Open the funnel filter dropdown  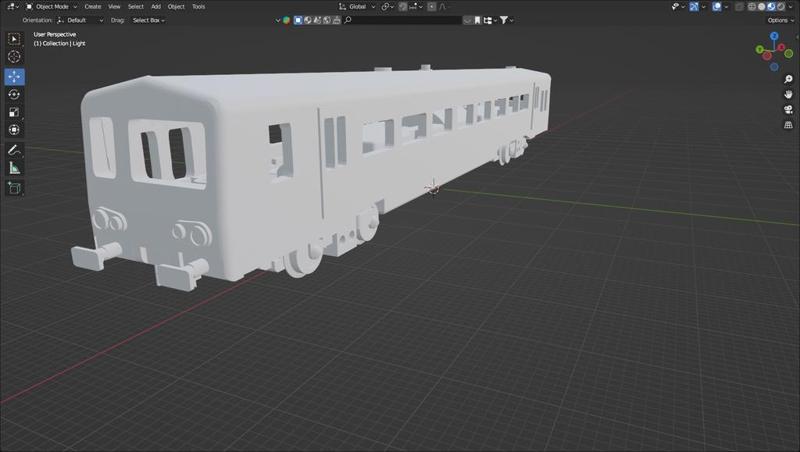point(507,20)
